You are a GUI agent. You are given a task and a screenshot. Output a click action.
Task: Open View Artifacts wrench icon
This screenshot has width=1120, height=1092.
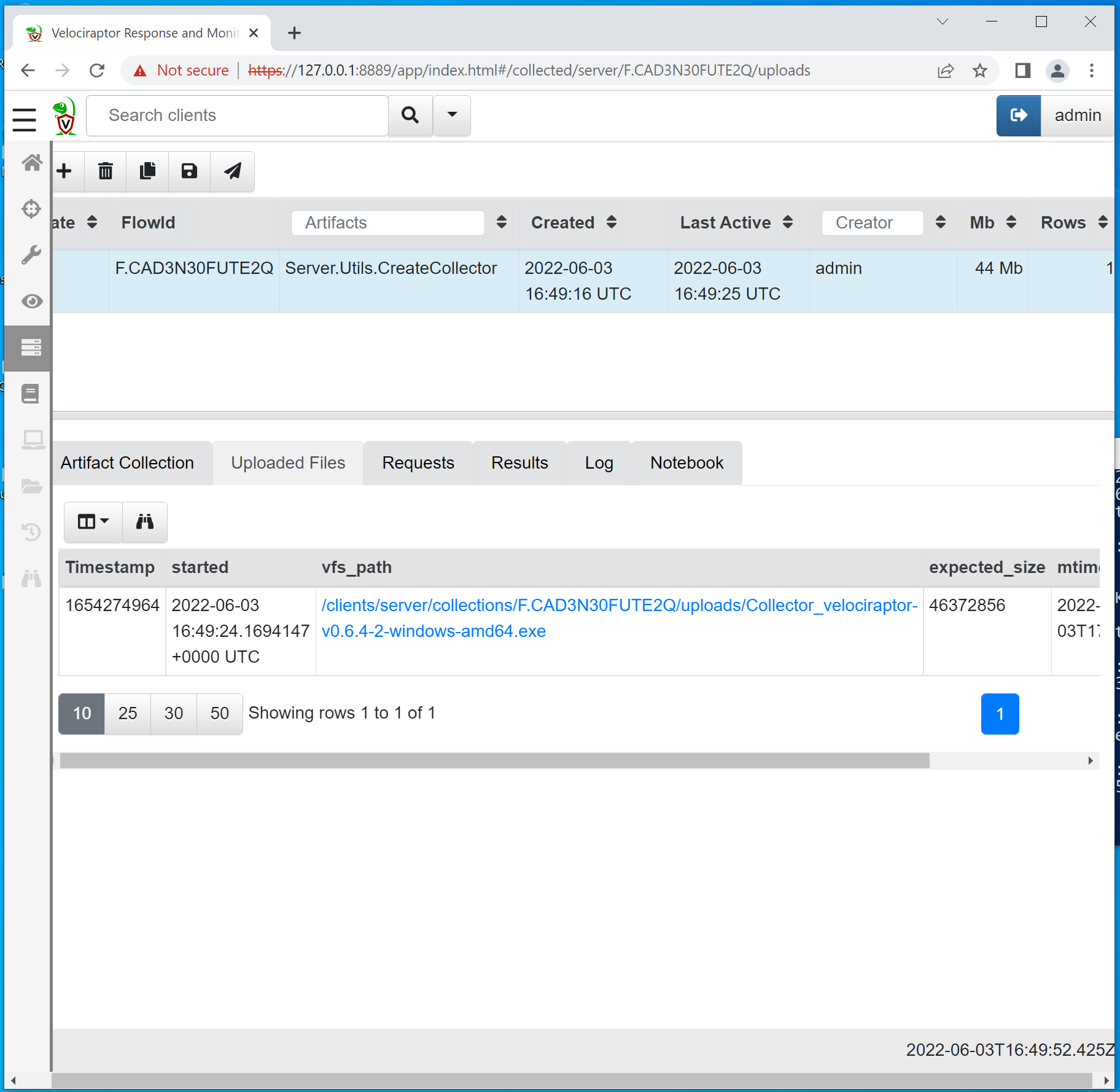pyautogui.click(x=31, y=255)
